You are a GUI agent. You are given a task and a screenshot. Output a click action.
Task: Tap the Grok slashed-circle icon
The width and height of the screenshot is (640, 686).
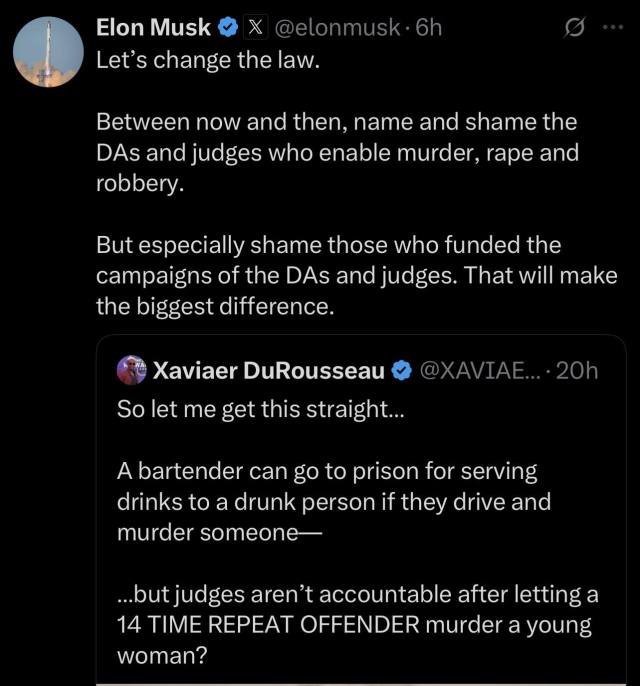click(x=574, y=29)
